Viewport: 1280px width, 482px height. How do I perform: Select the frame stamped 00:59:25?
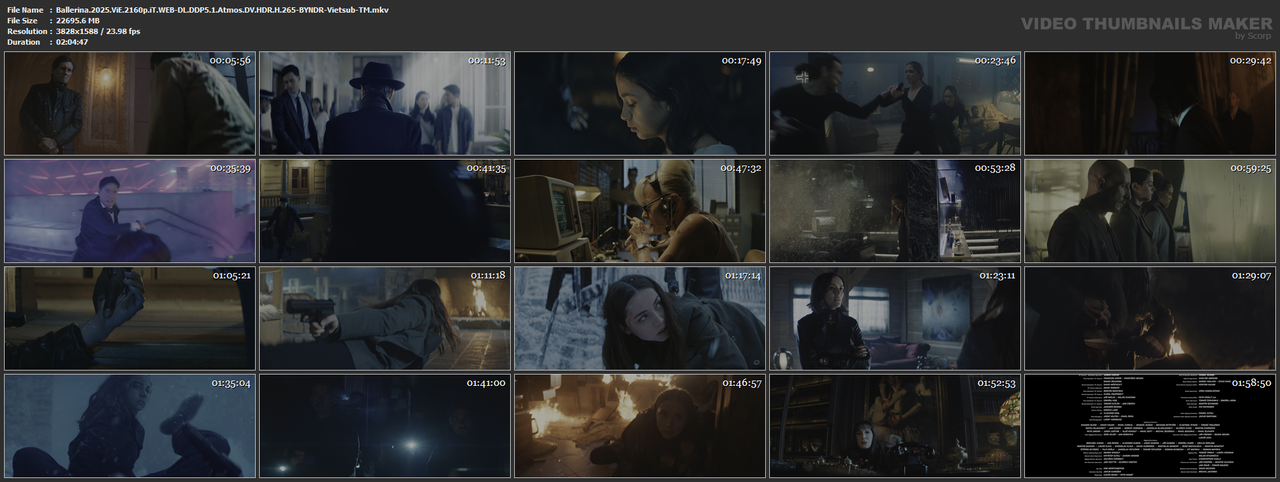pyautogui.click(x=1150, y=211)
